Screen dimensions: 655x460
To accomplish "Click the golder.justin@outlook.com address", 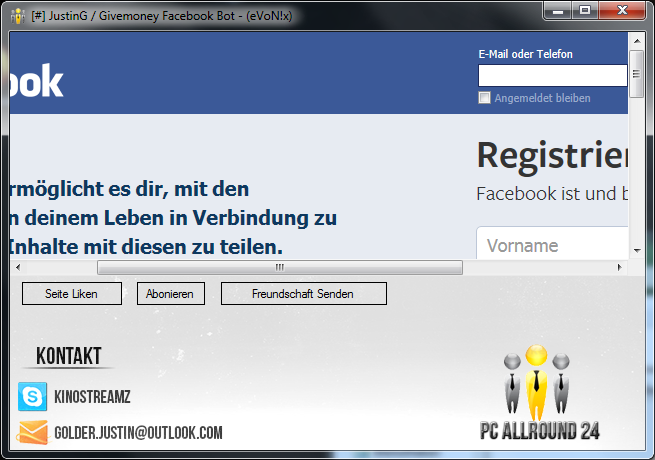I will pyautogui.click(x=138, y=433).
